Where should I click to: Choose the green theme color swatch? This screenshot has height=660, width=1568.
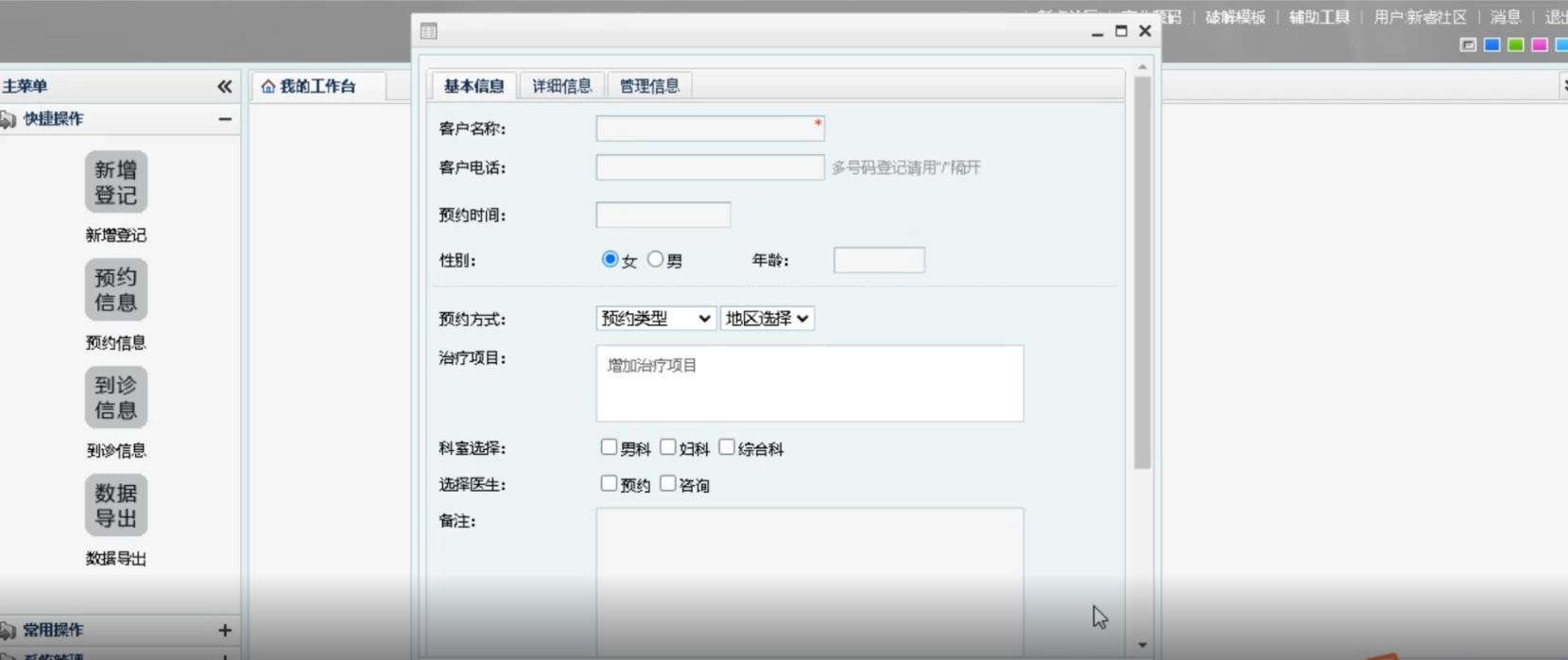[x=1516, y=44]
